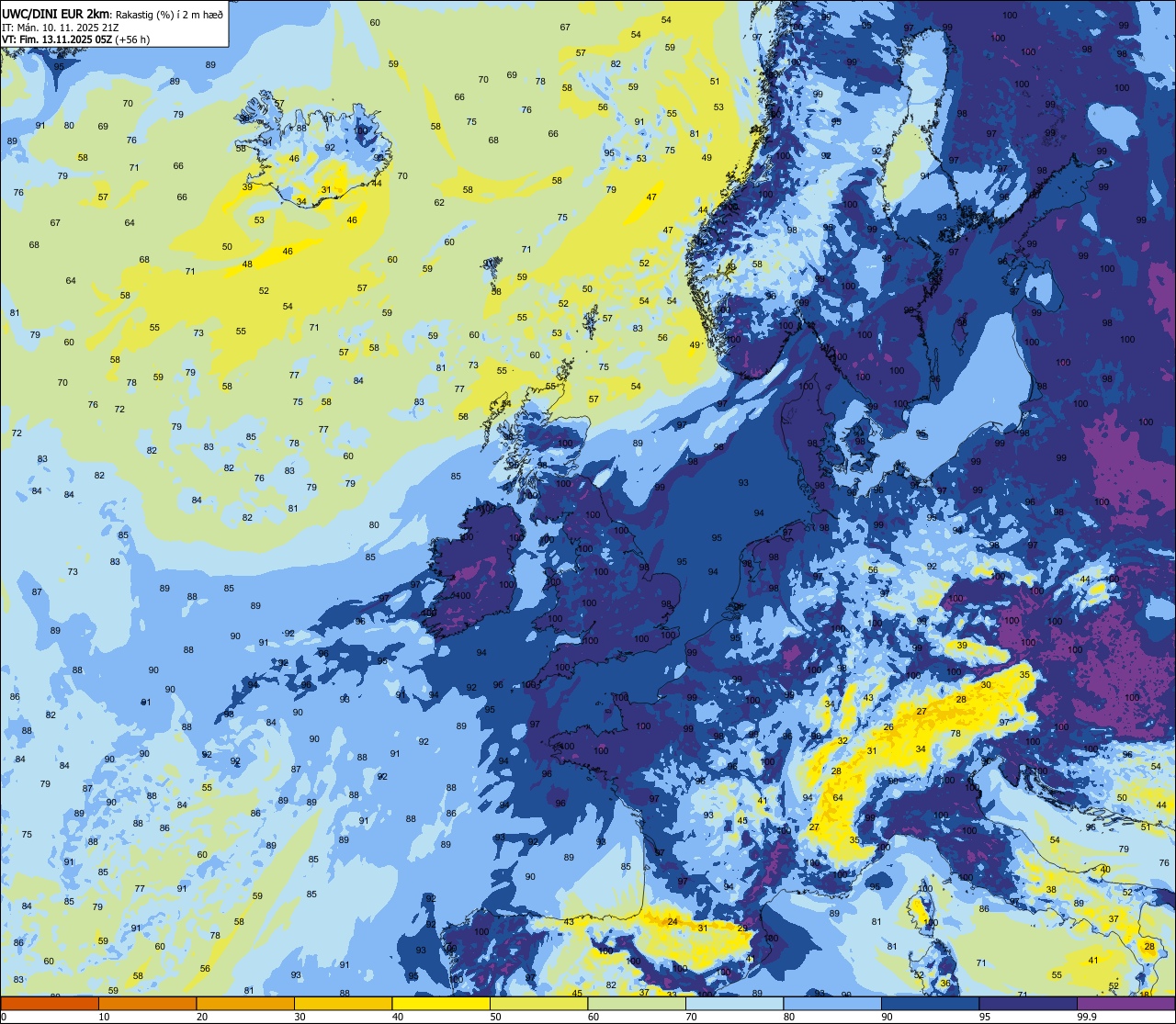Click the 50–60% pale yellow legend swatch
Screen dimensions: 1176x1024
[538, 1003]
